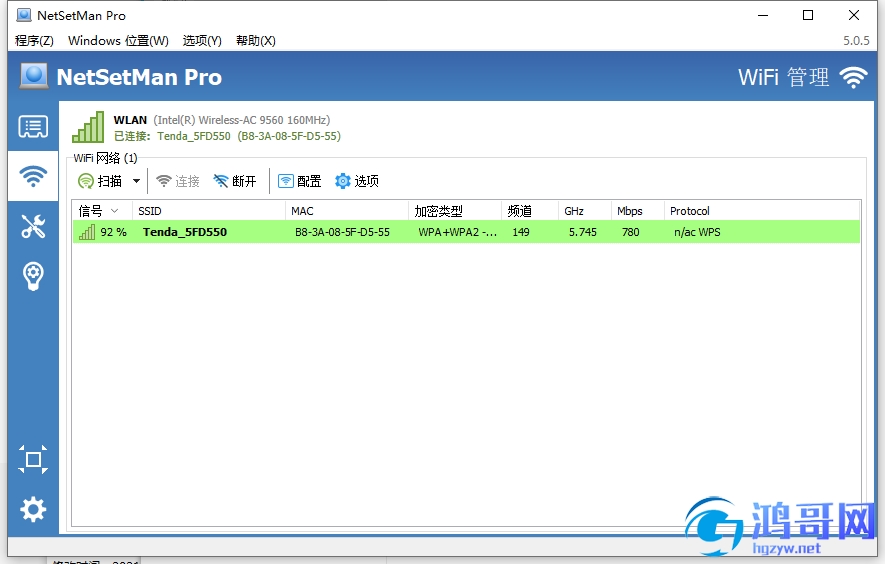Click the WiFi 管理 header label
This screenshot has height=564, width=885.
(783, 77)
